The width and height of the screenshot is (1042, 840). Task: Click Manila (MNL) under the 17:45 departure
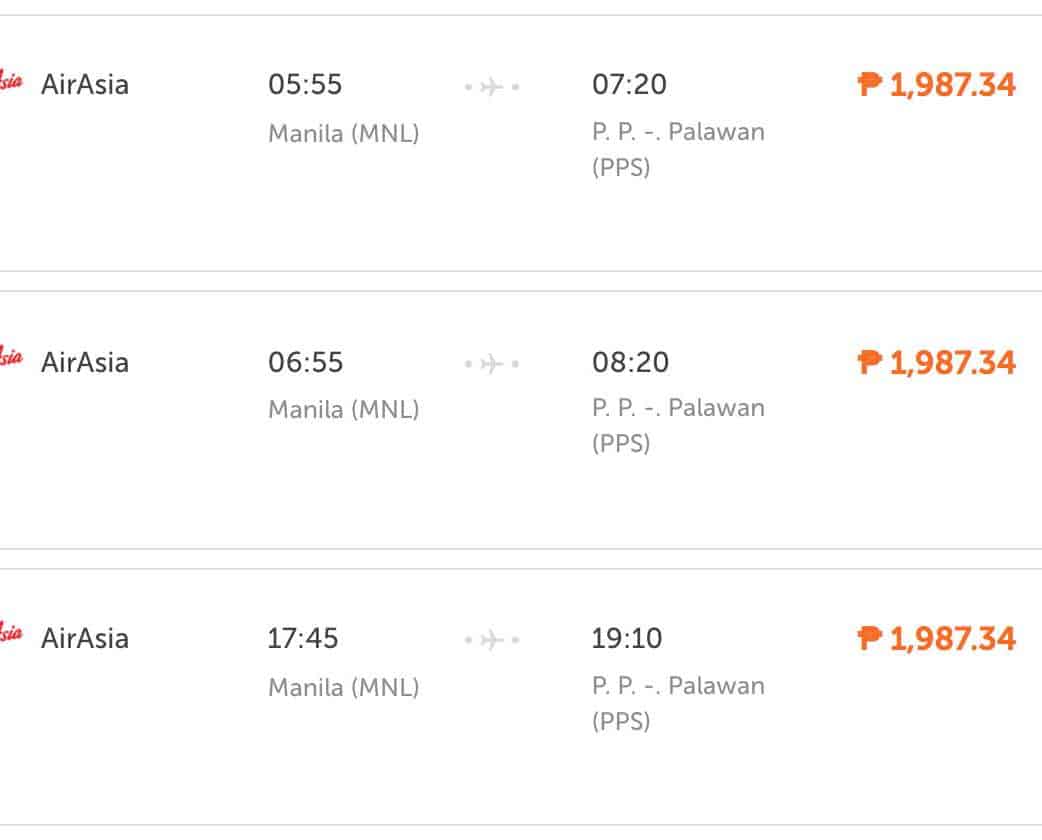343,688
